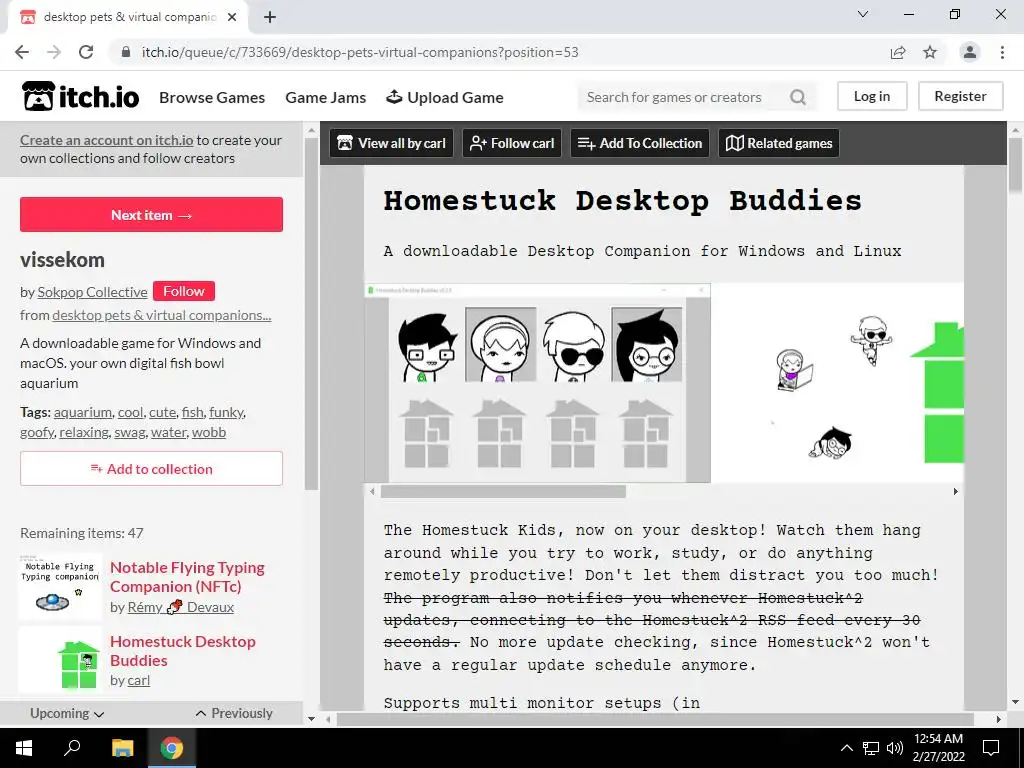Open Chrome three-dot menu
Viewport: 1024px width, 768px height.
tap(1002, 52)
